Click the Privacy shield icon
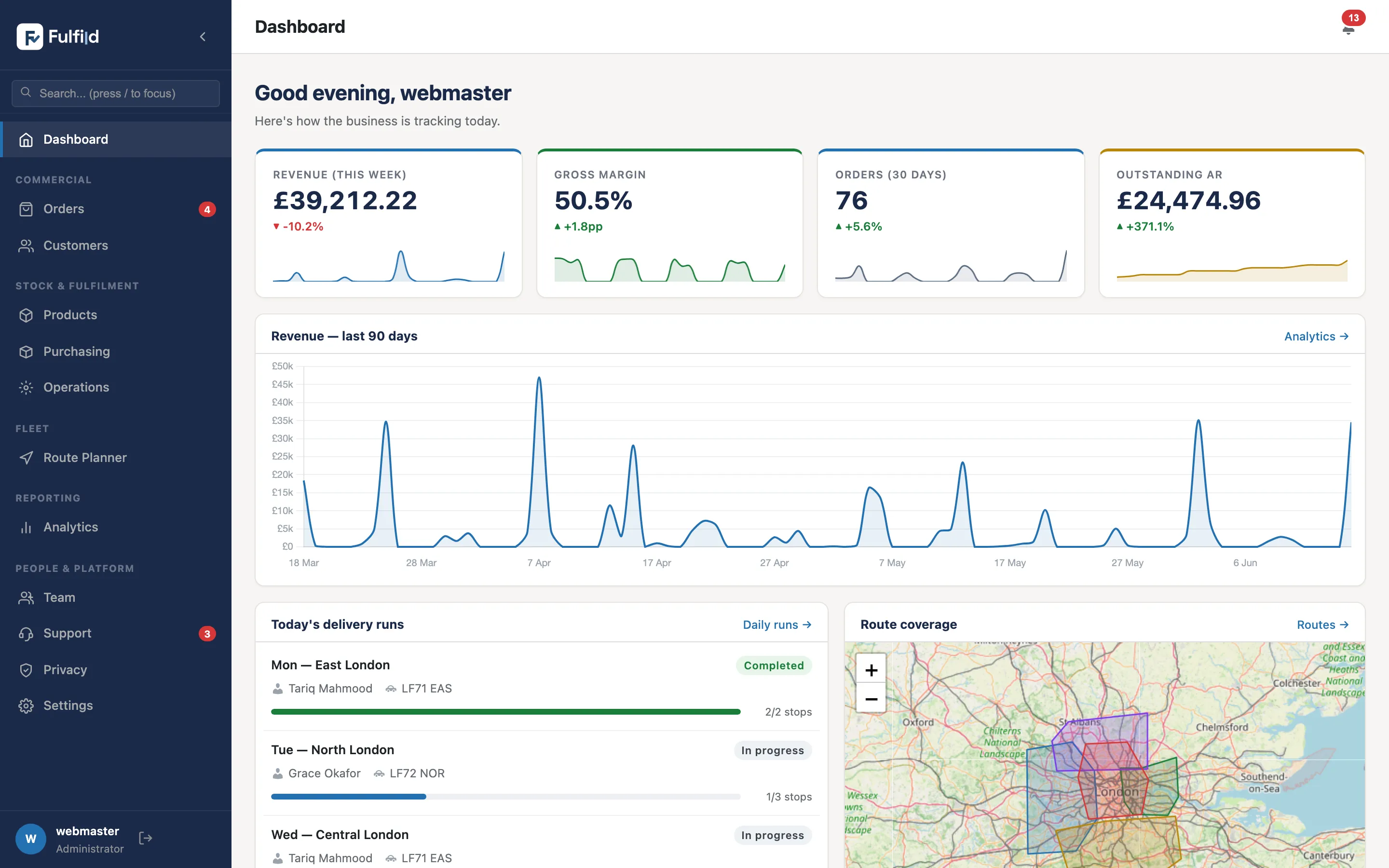1389x868 pixels. (26, 670)
